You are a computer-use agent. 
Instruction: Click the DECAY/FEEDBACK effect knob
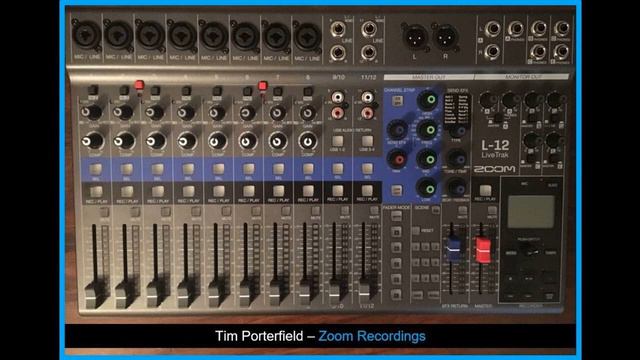[456, 188]
